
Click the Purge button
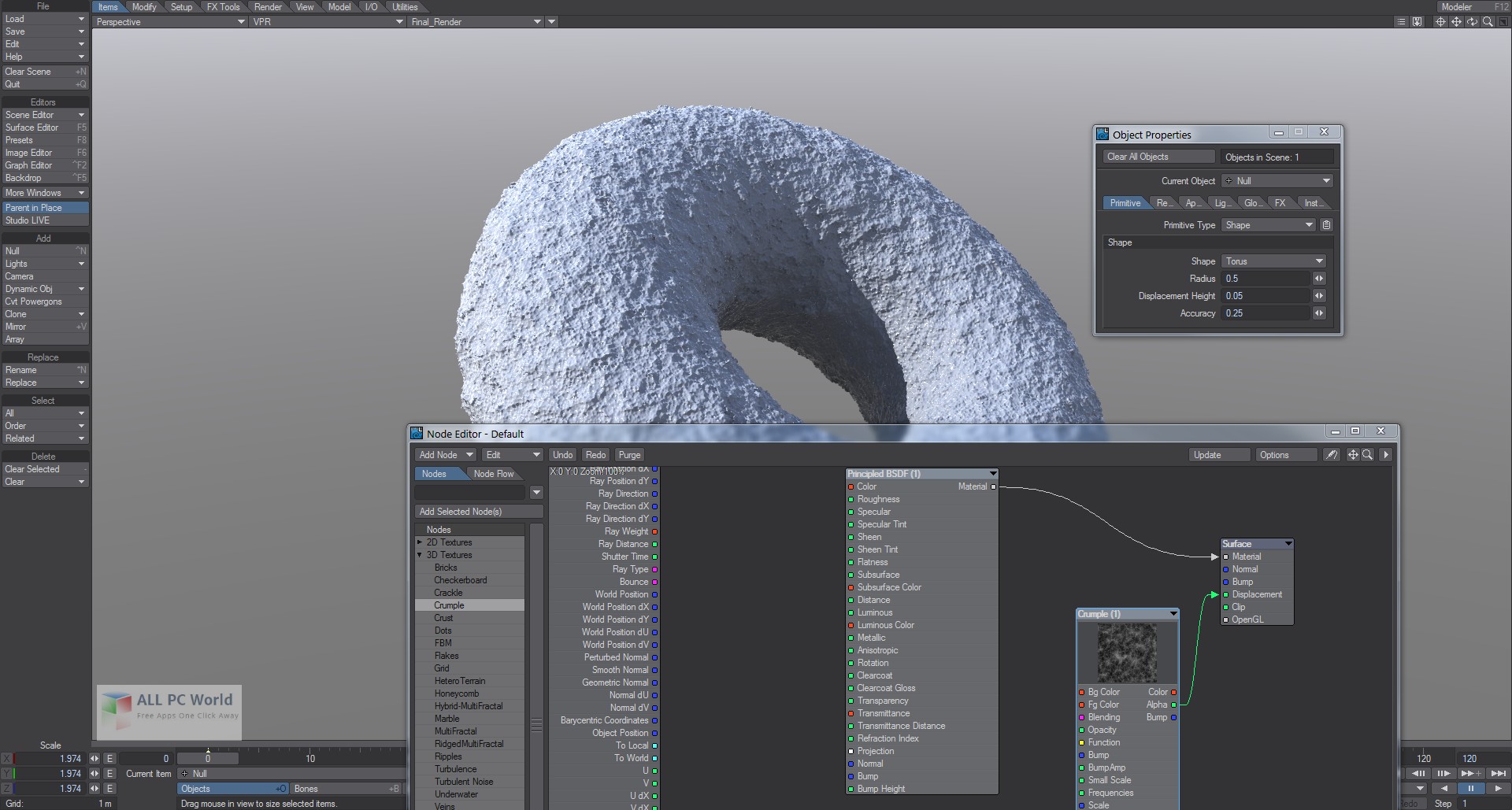click(x=630, y=455)
